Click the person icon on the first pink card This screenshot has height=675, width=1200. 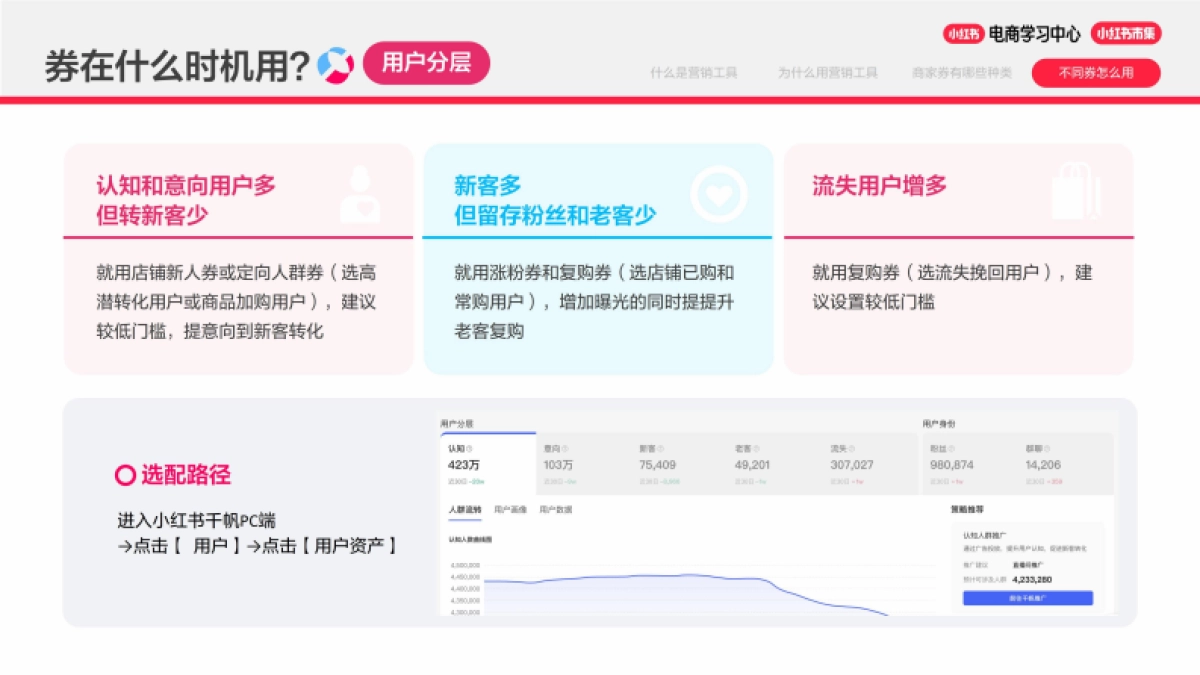[360, 195]
